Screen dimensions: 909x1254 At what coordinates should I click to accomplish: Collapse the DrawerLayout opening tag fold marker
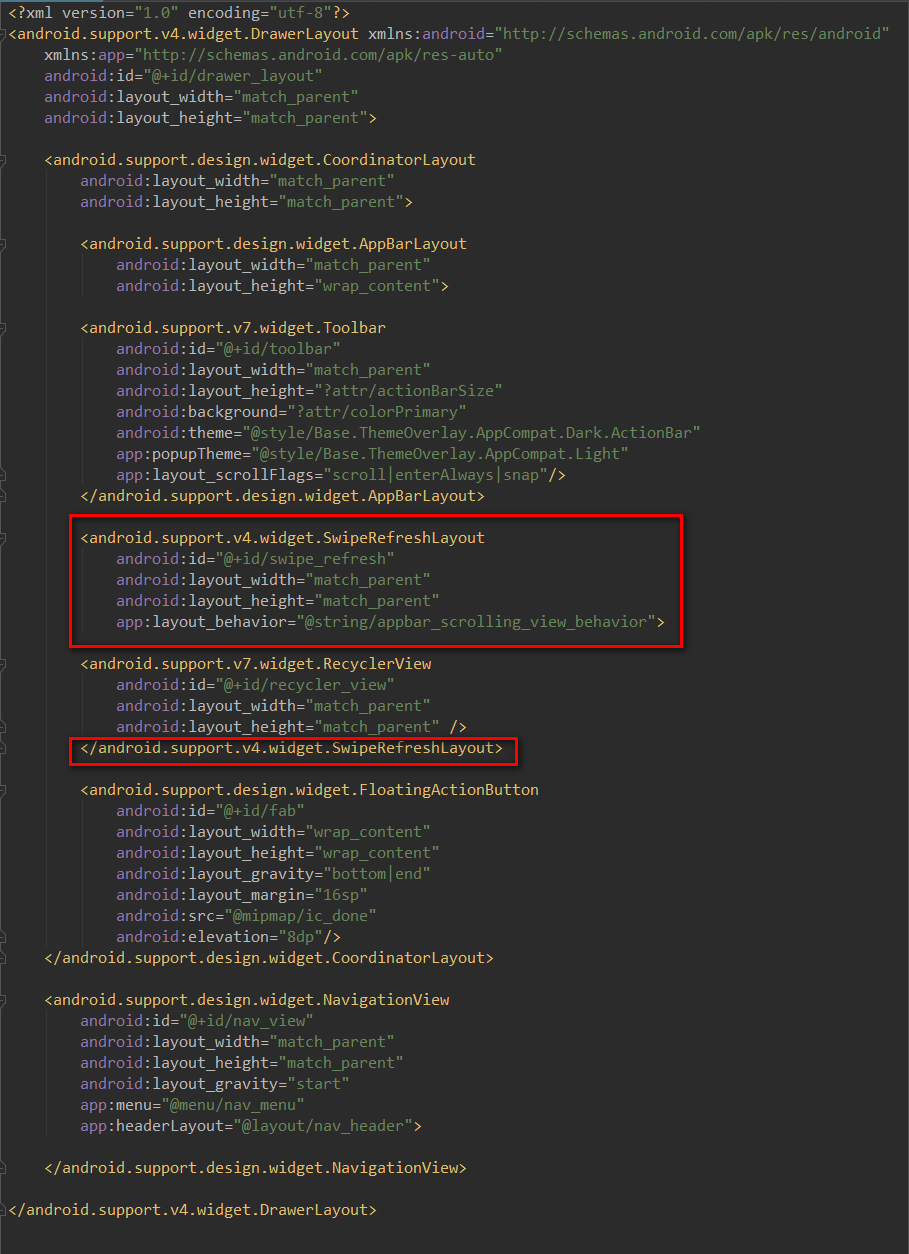coord(3,34)
